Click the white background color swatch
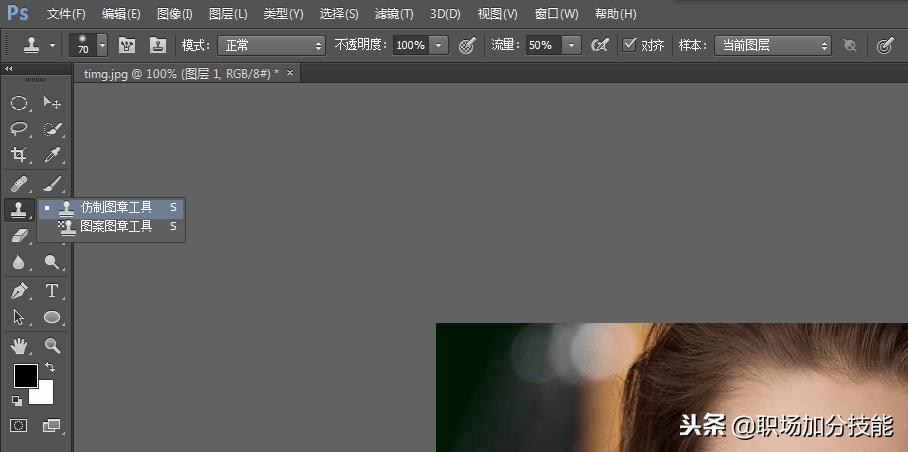908x452 pixels. tap(44, 395)
